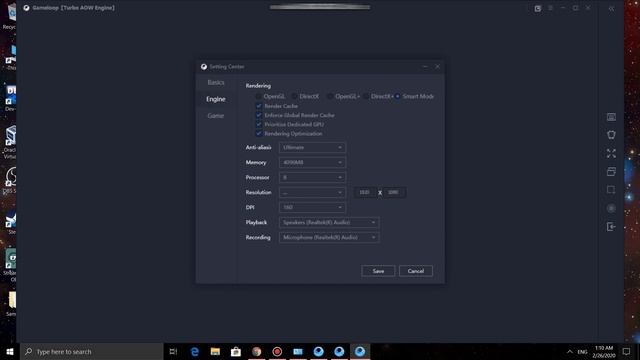Click the icon left of hamburger menu

click(x=538, y=8)
